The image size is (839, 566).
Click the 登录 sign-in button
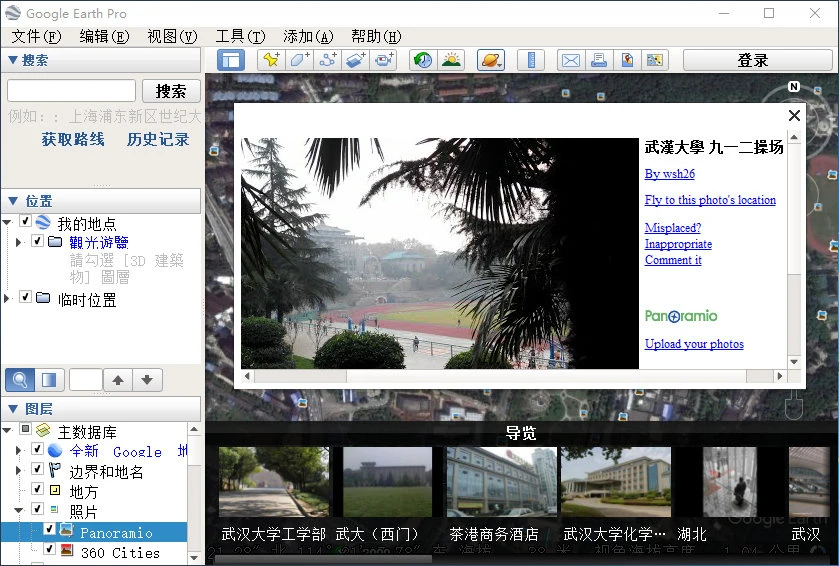(x=752, y=60)
